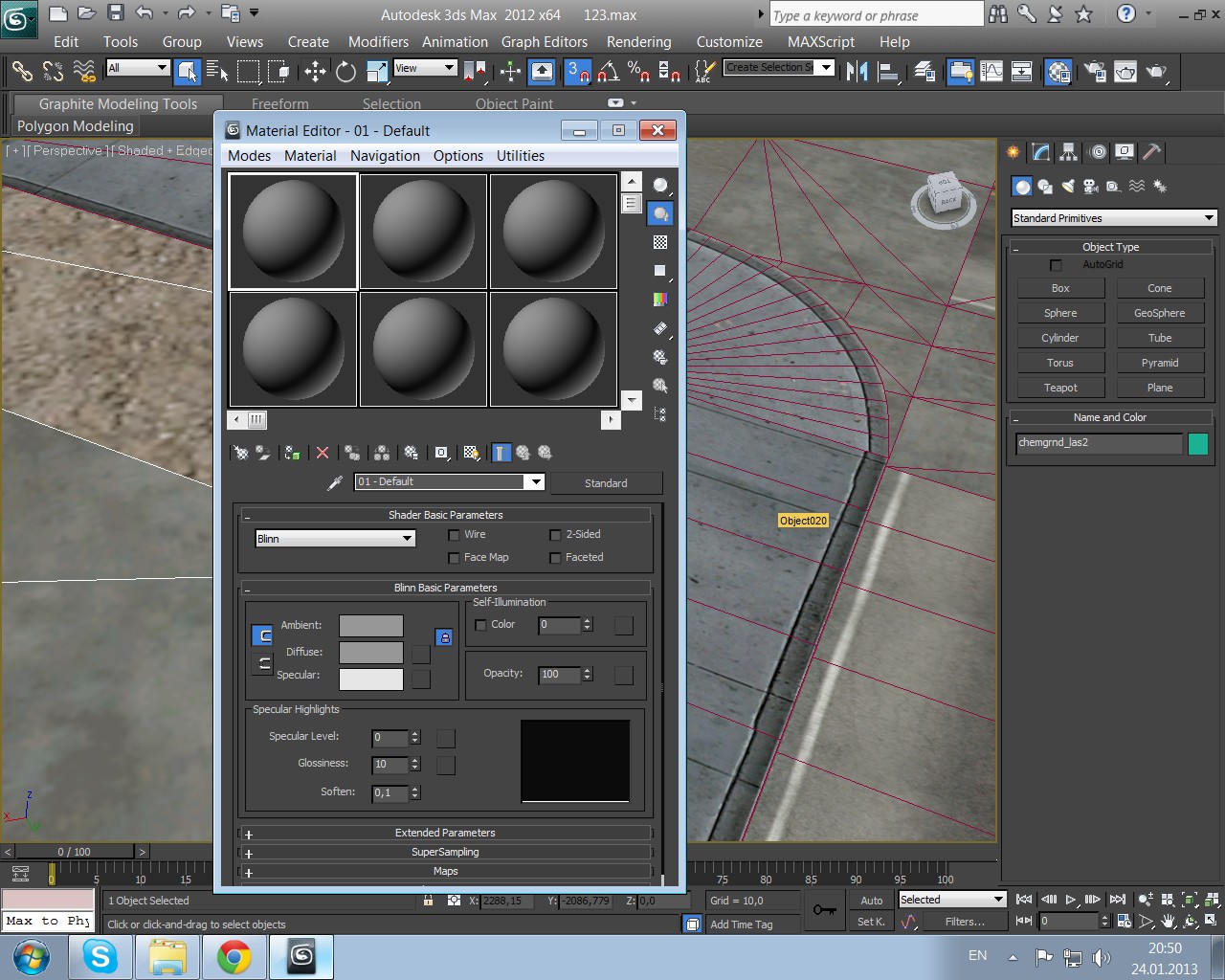Click Reset Map/Material red X icon
Image resolution: width=1225 pixels, height=980 pixels.
coord(323,453)
